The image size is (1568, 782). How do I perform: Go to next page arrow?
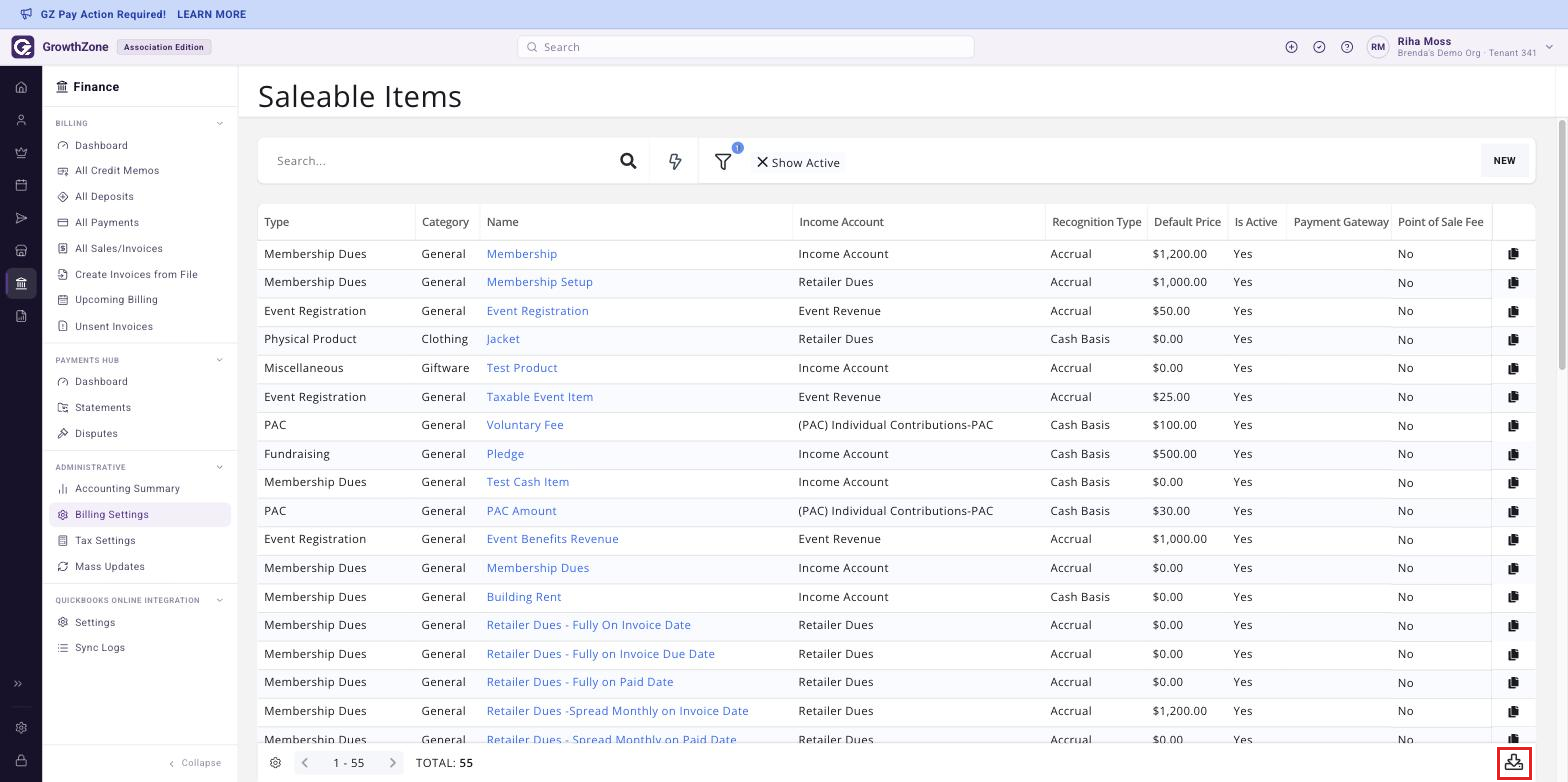click(393, 763)
